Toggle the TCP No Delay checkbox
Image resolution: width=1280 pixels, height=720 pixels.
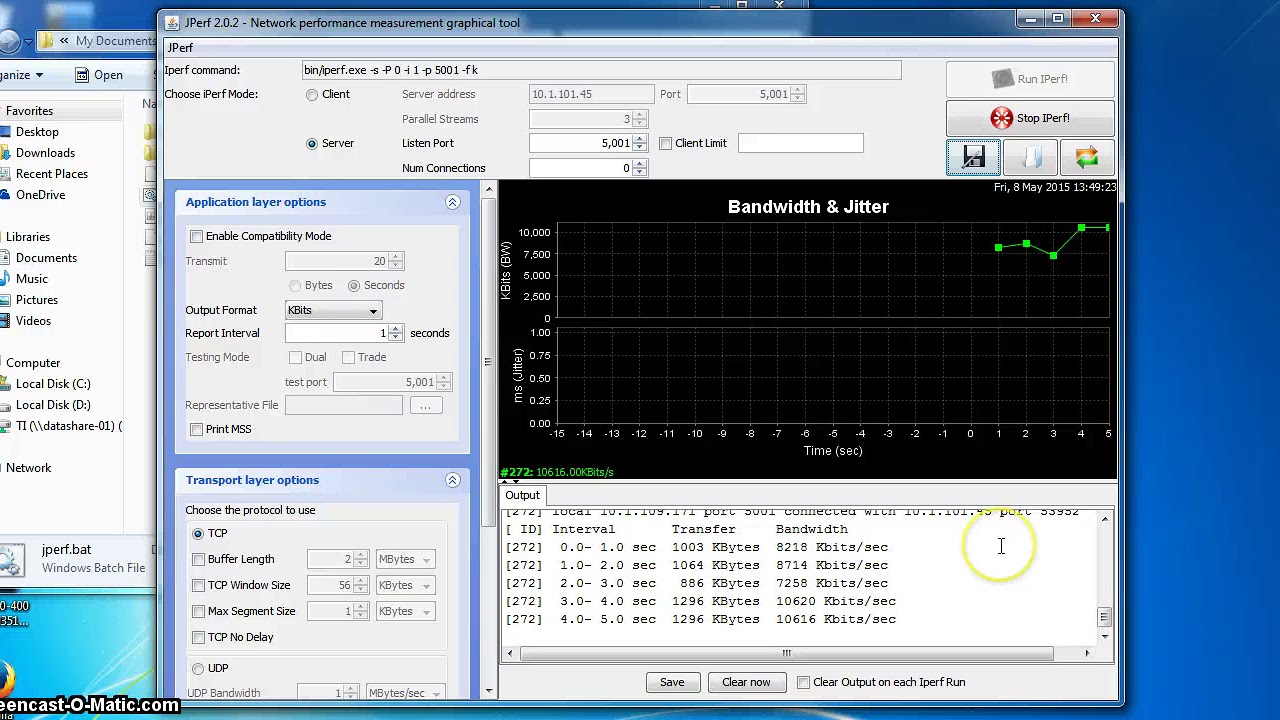coord(199,637)
